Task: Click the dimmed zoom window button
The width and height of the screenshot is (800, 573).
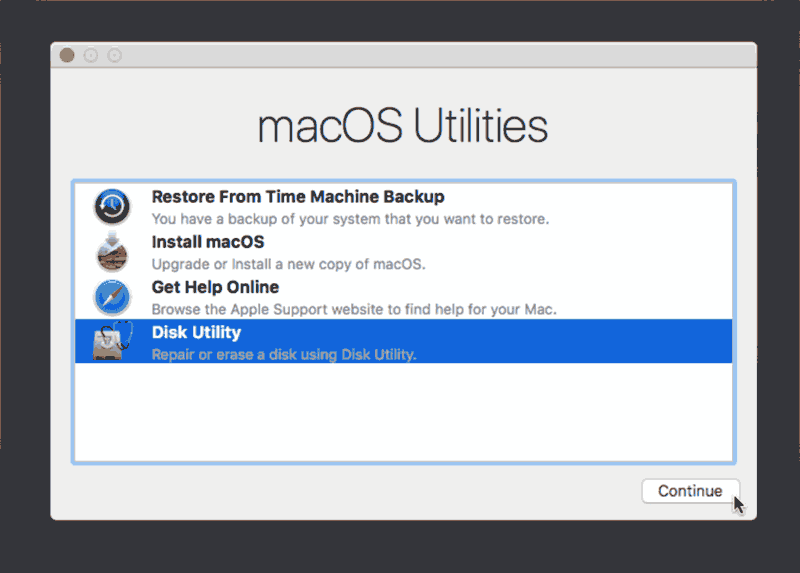Action: pos(114,55)
